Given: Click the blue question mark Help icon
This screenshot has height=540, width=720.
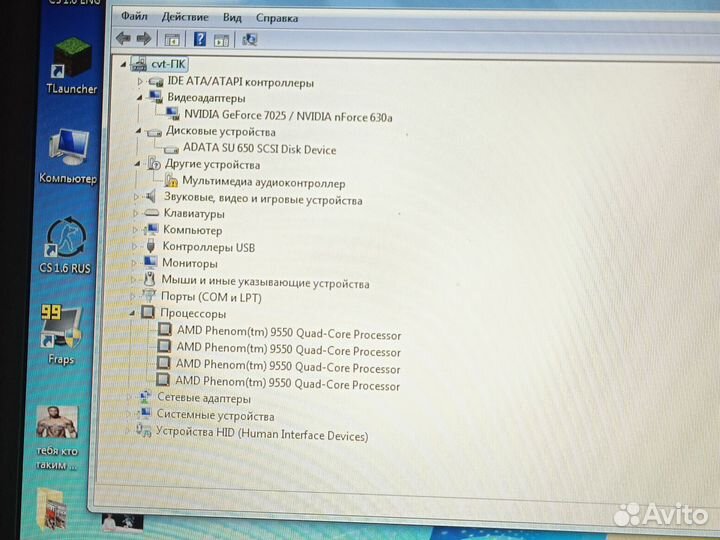Looking at the screenshot, I should click(x=200, y=39).
